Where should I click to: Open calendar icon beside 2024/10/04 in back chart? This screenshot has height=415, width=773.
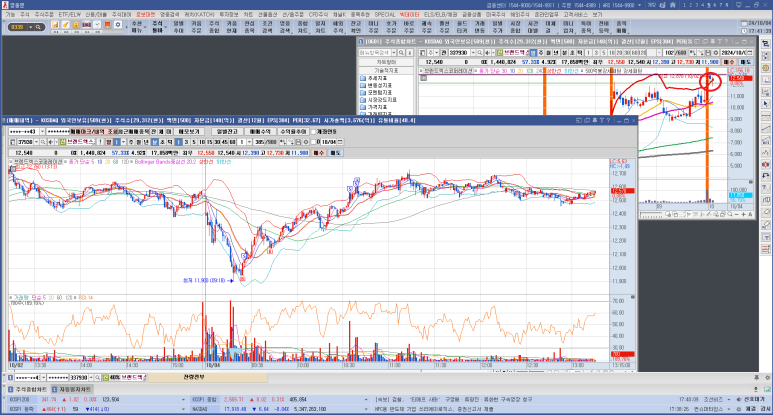click(x=750, y=52)
